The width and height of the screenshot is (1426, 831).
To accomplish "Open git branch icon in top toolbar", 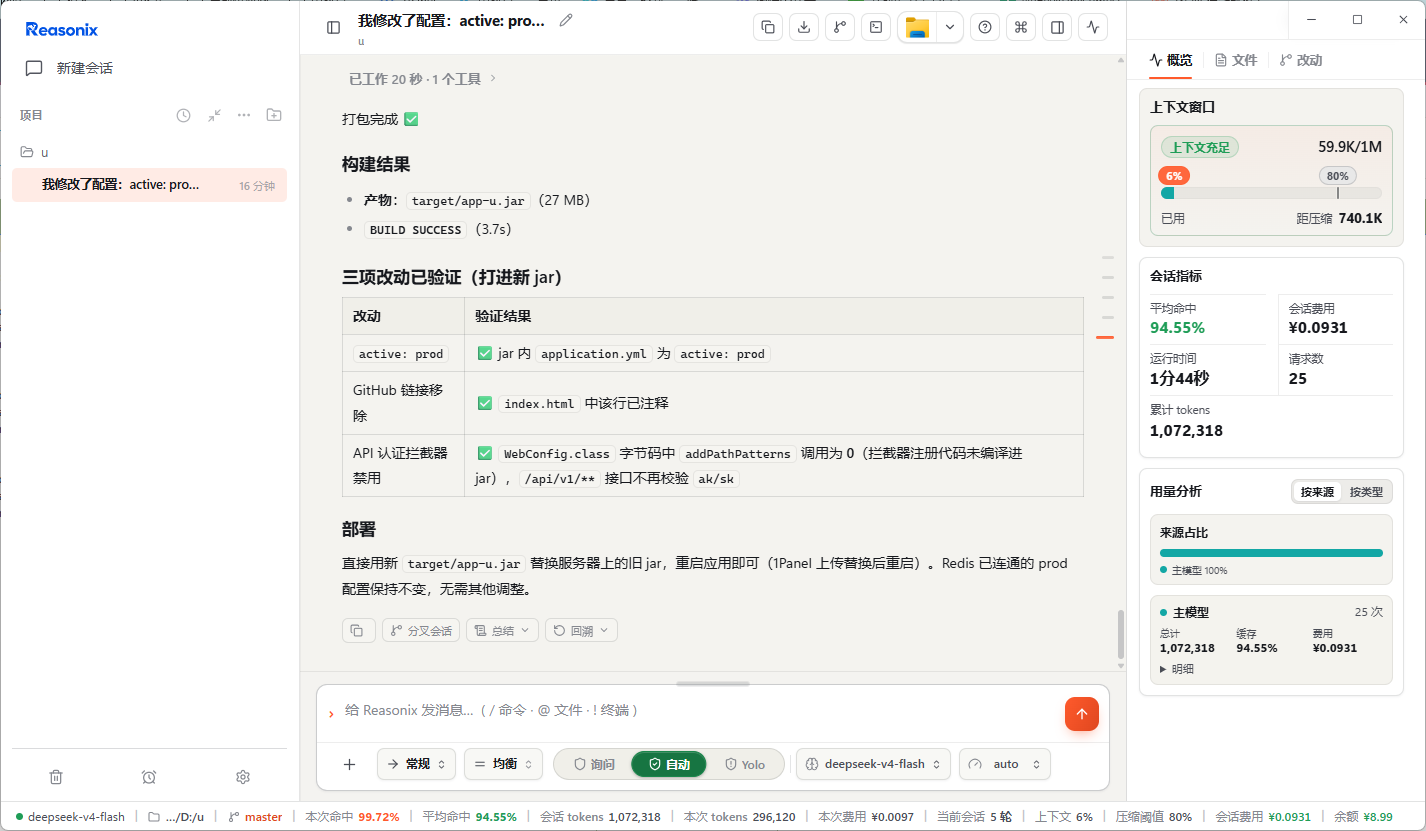I will point(840,27).
